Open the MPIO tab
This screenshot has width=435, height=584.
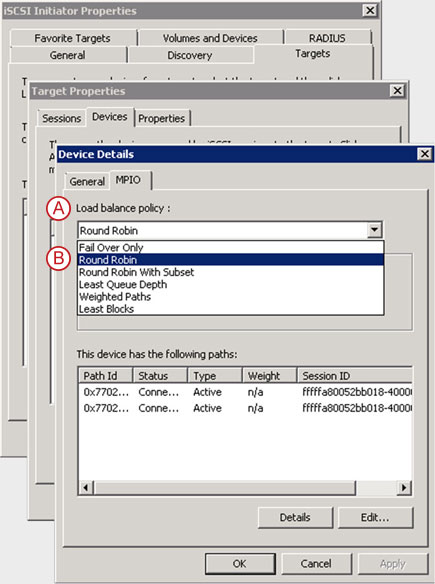coord(128,180)
